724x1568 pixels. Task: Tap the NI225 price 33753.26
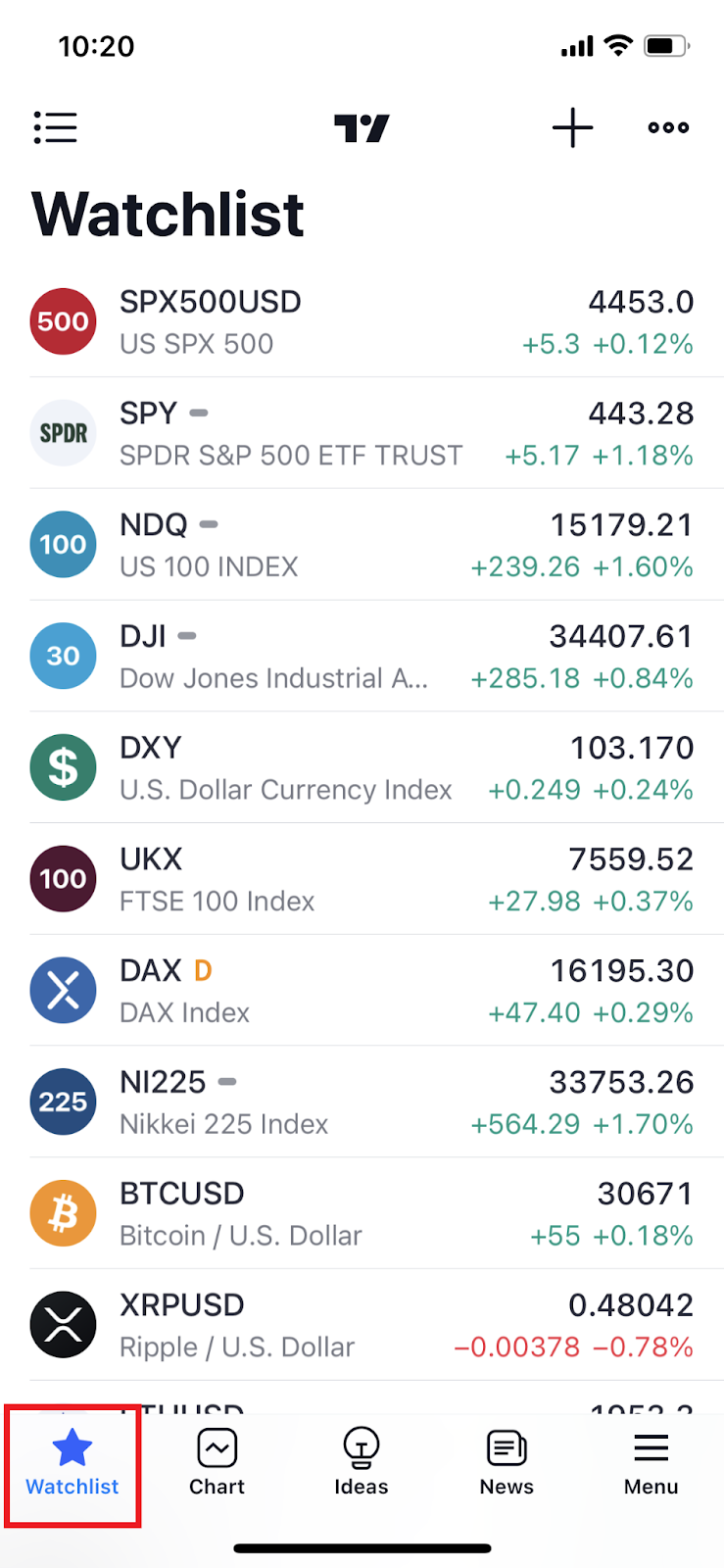621,1082
